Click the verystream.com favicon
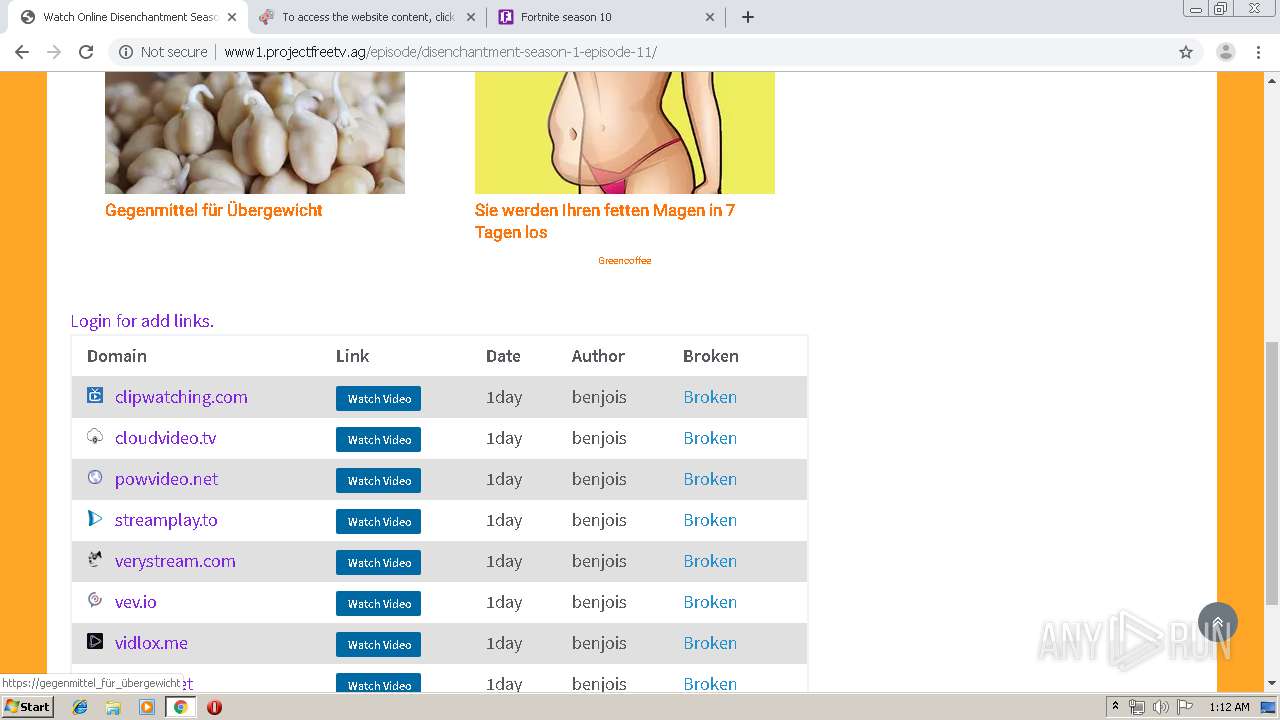 click(x=95, y=559)
